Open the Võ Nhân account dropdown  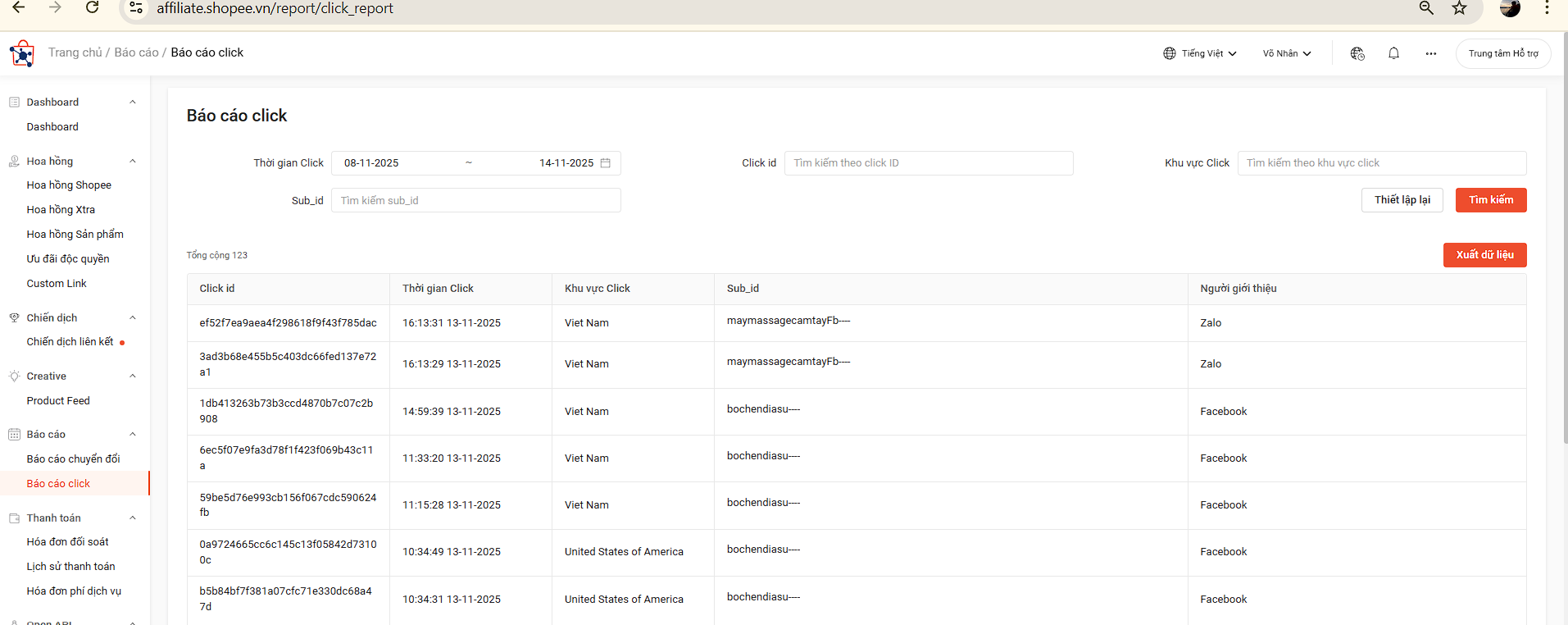pos(1286,53)
